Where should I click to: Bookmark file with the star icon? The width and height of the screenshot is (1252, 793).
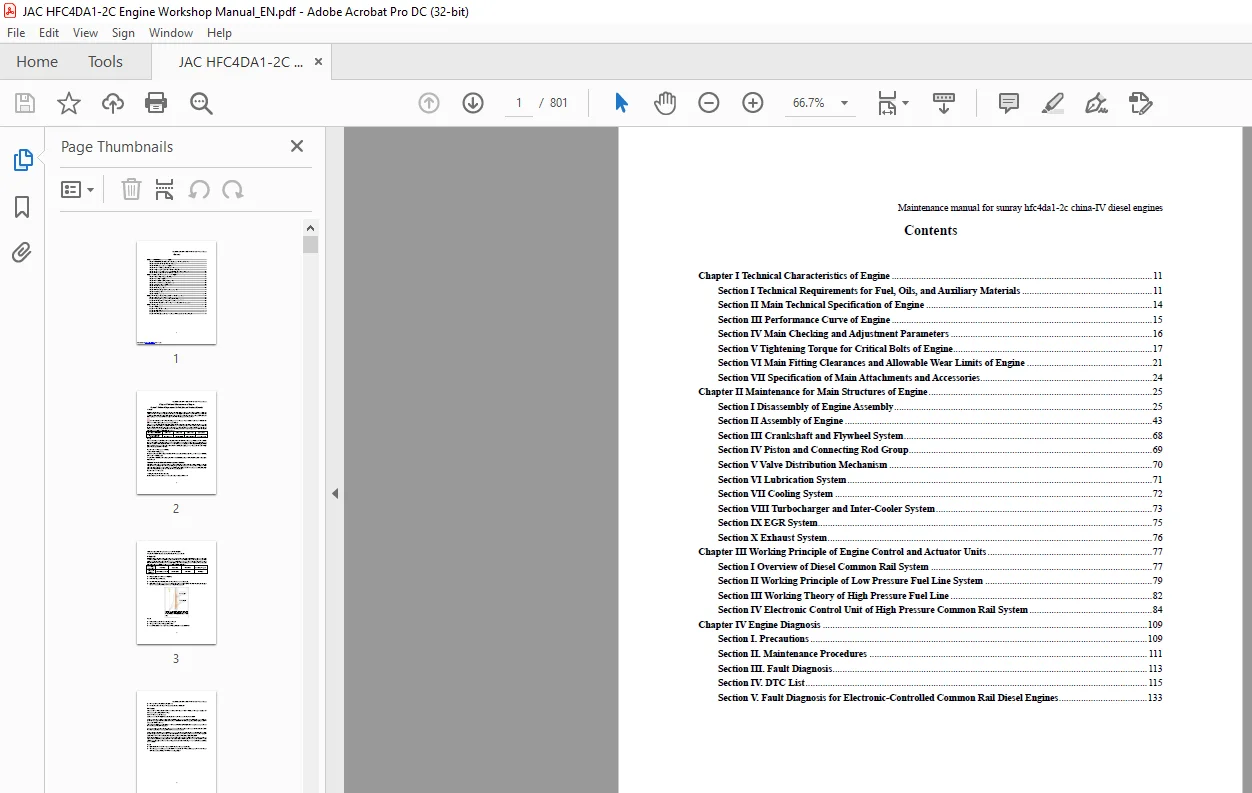click(69, 103)
